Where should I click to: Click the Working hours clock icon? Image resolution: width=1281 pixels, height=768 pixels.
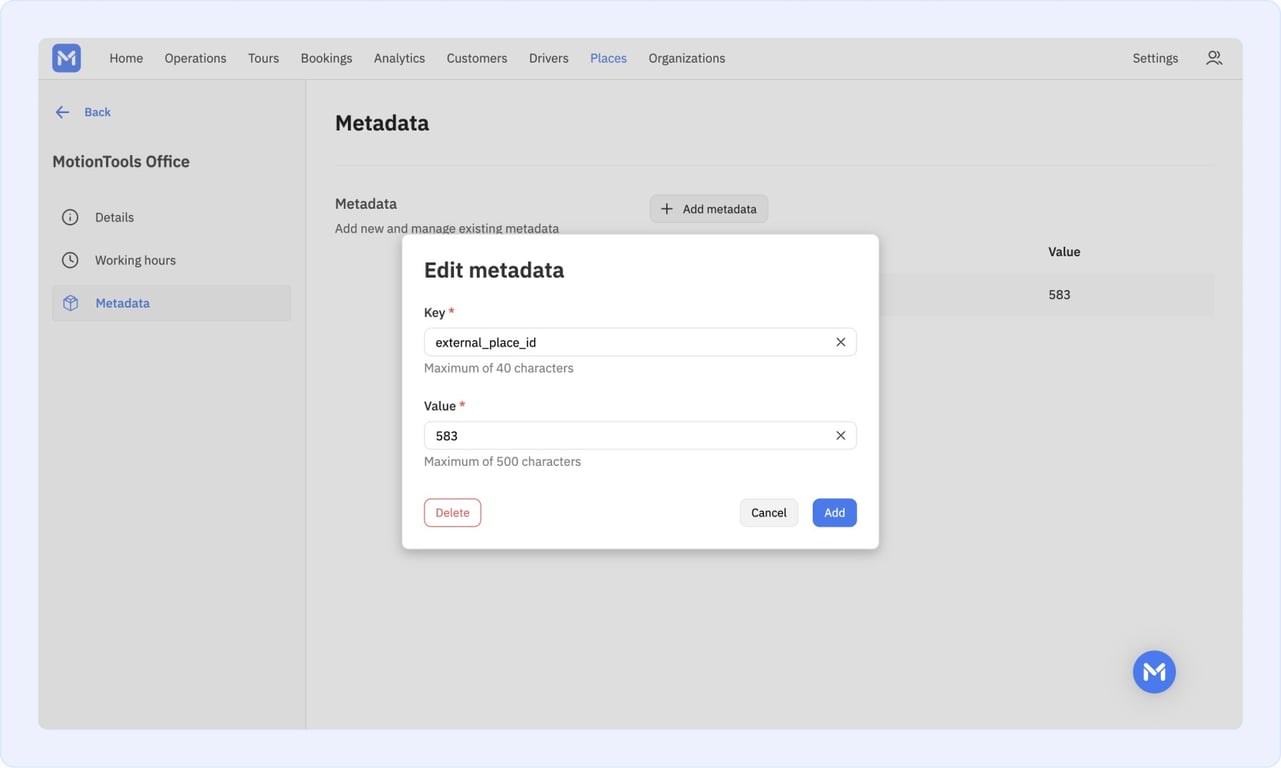click(x=70, y=260)
